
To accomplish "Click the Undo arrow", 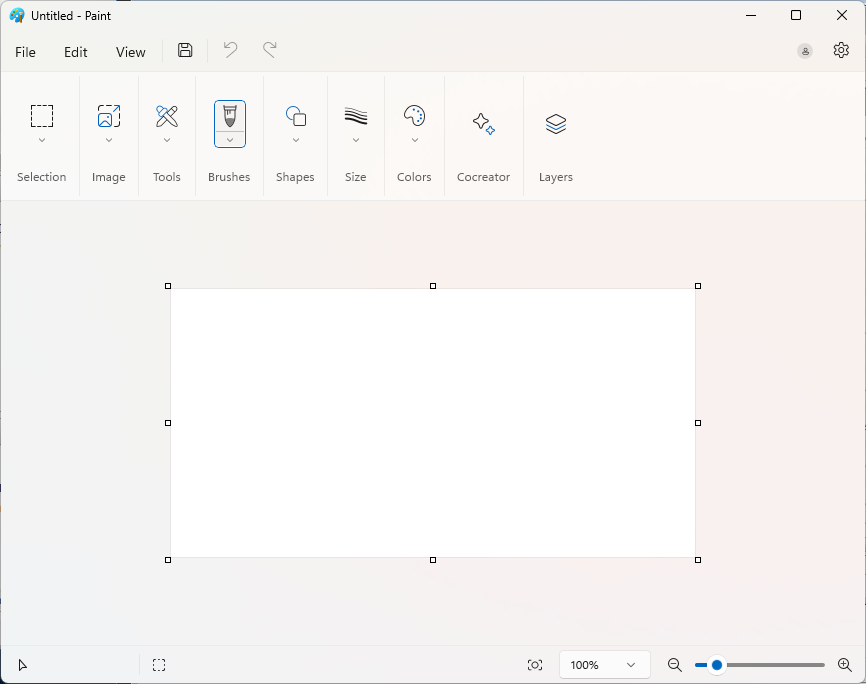I will [230, 50].
